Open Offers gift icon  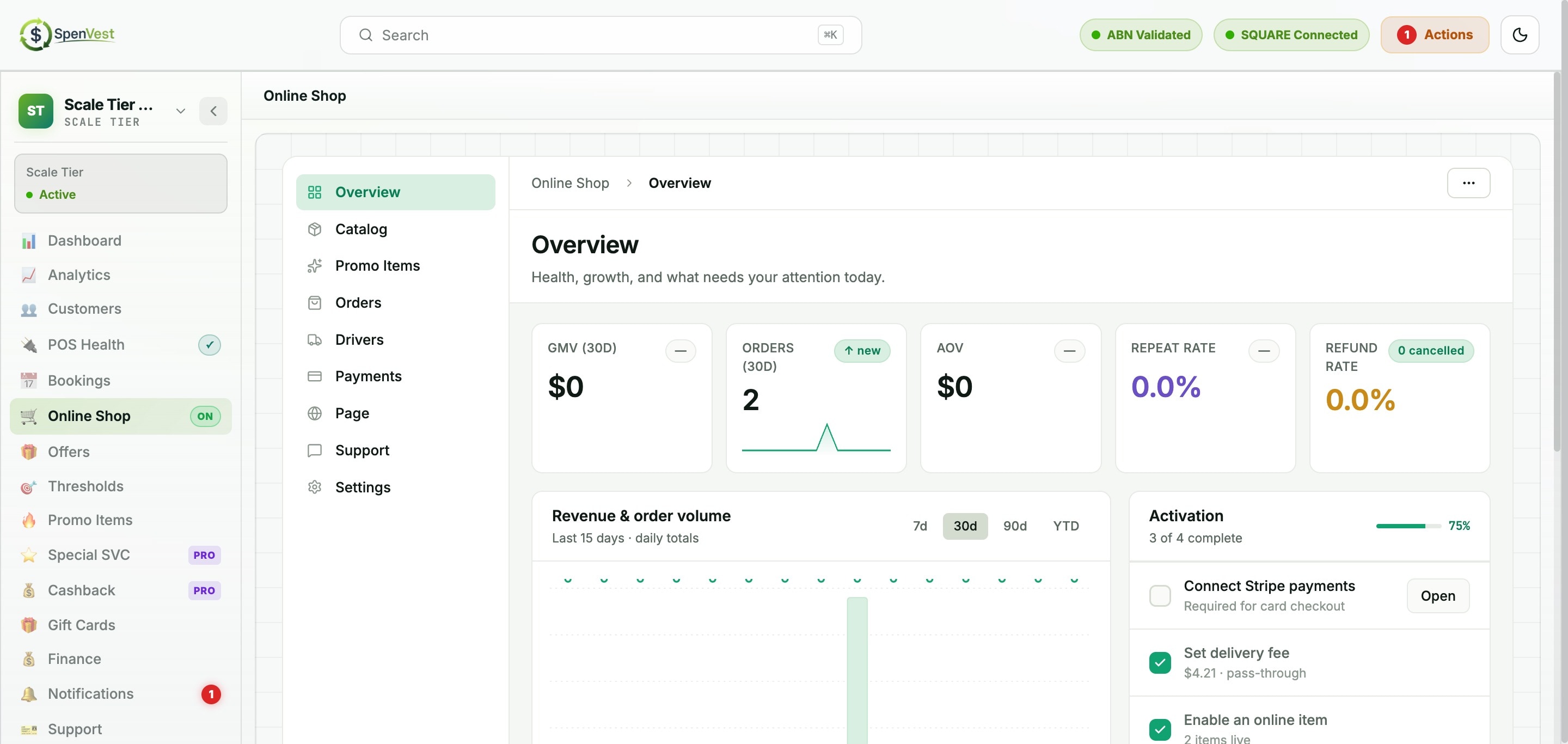pos(29,452)
